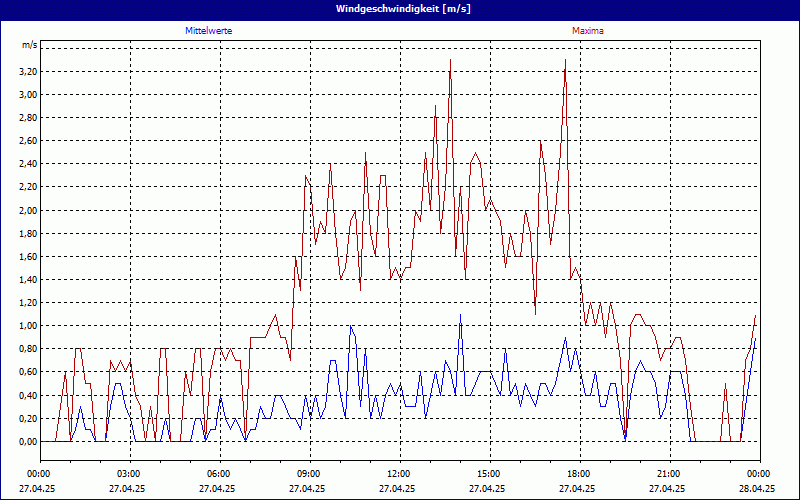This screenshot has height=500, width=800.
Task: Click the 1,40 y-axis value
Action: (29, 280)
